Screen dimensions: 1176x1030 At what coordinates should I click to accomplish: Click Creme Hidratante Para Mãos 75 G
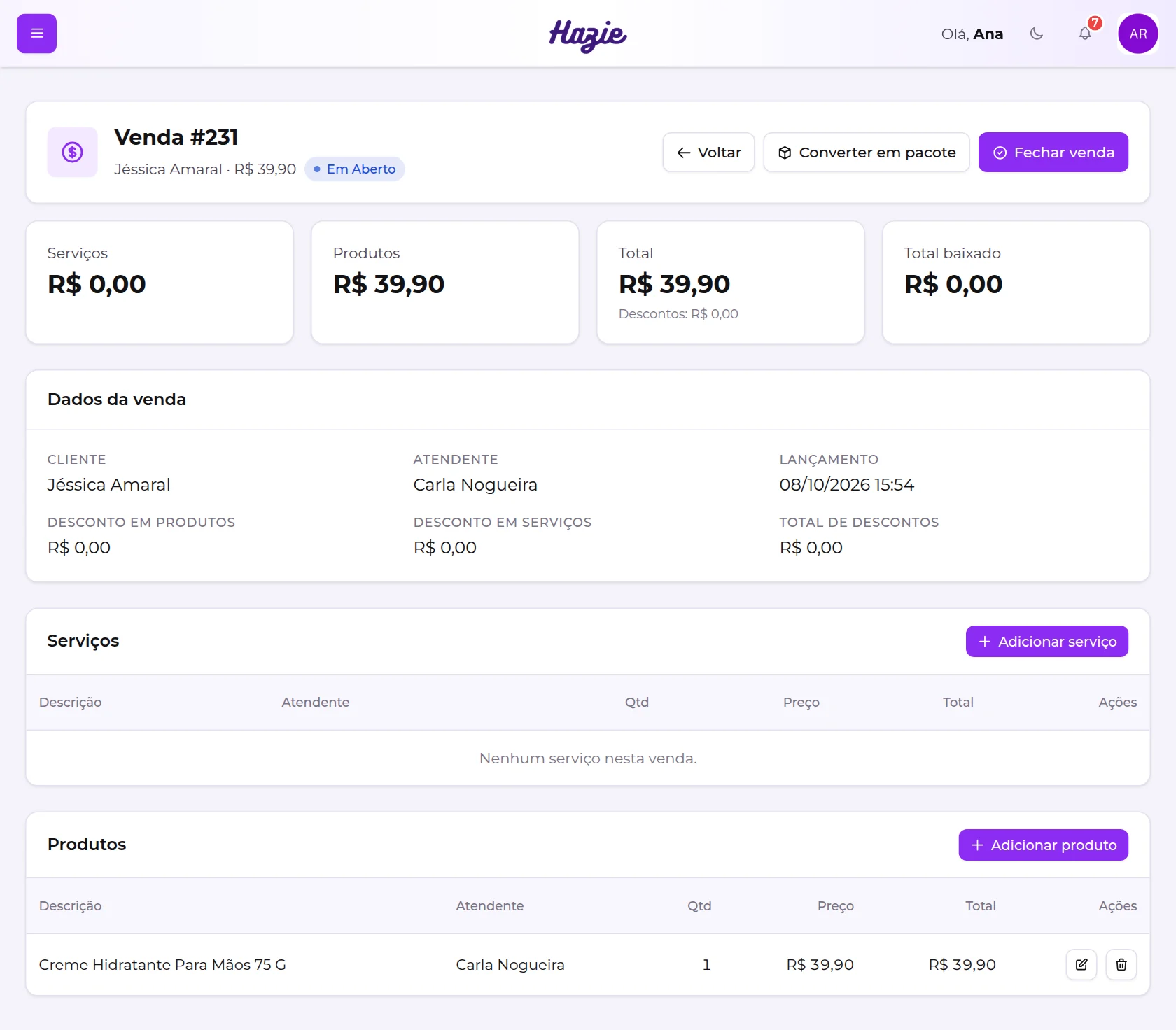[162, 965]
